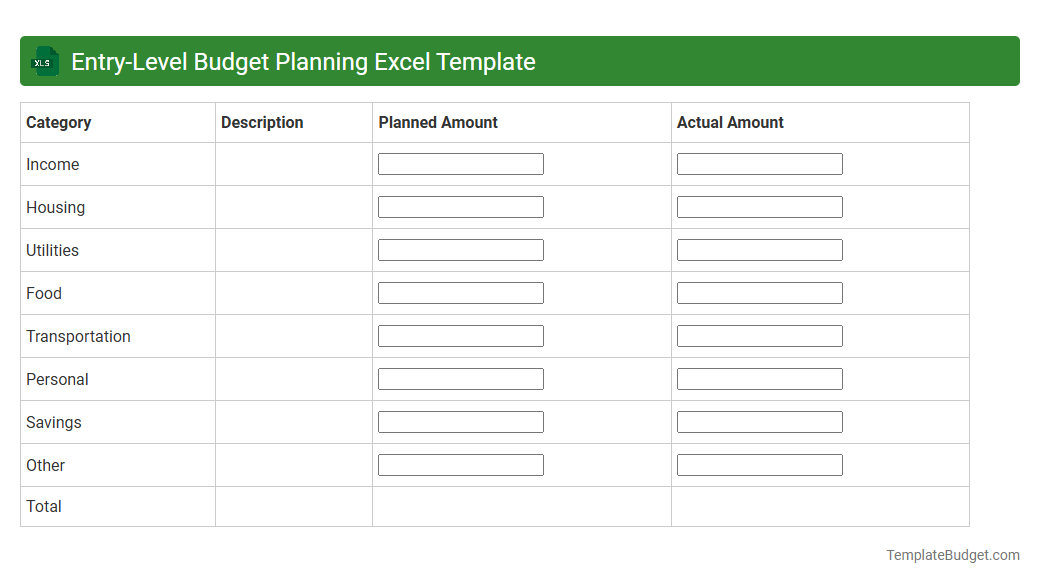Click the Food planned amount field
1040x584 pixels.
460,292
